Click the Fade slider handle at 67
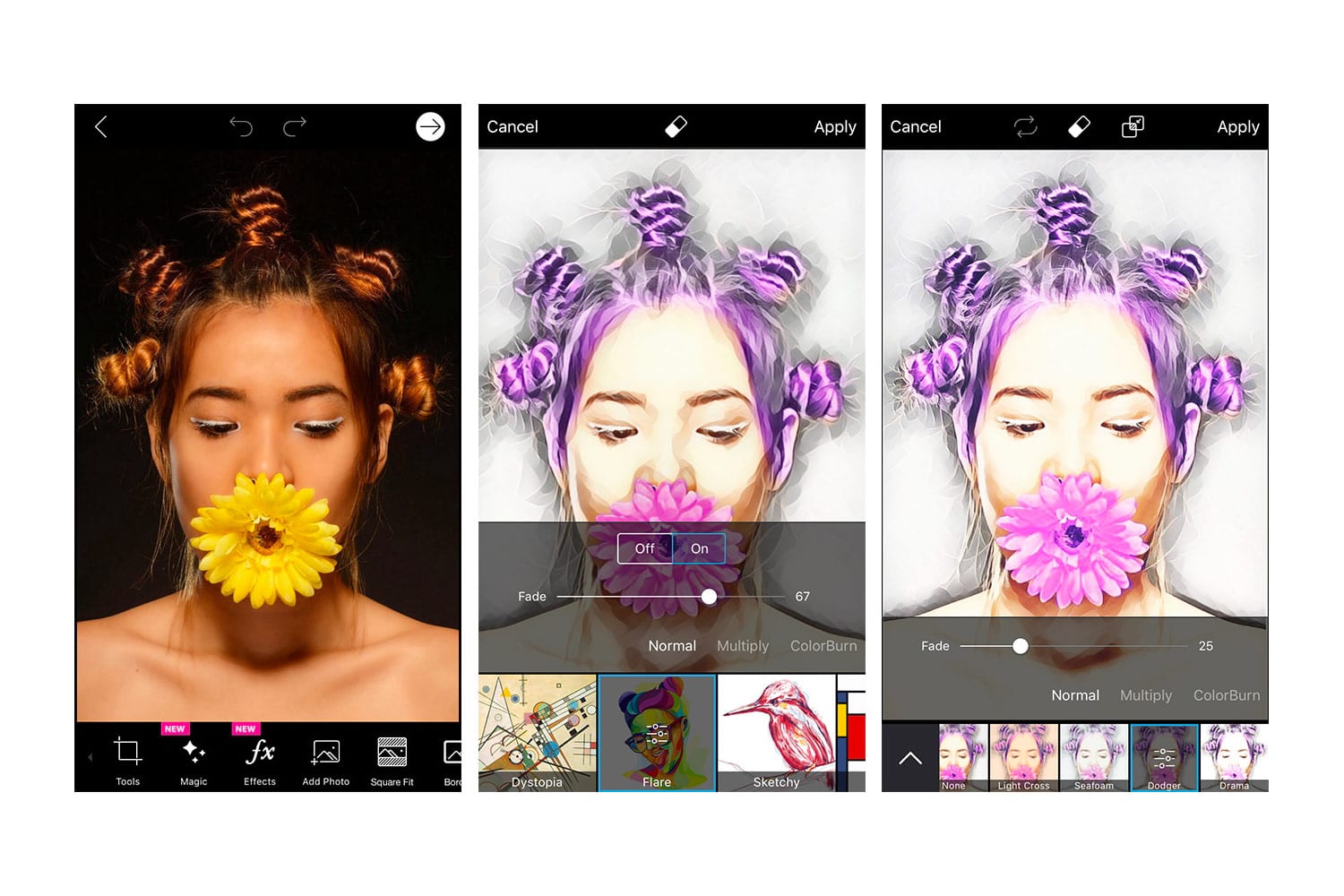1344x896 pixels. tap(709, 597)
